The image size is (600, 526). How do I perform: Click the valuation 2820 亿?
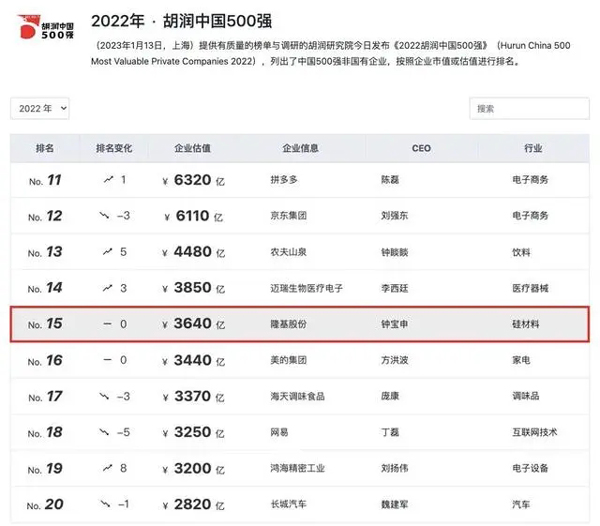click(x=194, y=505)
